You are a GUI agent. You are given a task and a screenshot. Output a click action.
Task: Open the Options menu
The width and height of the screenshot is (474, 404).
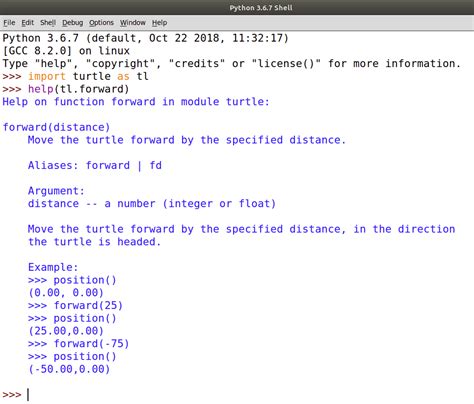(x=101, y=23)
